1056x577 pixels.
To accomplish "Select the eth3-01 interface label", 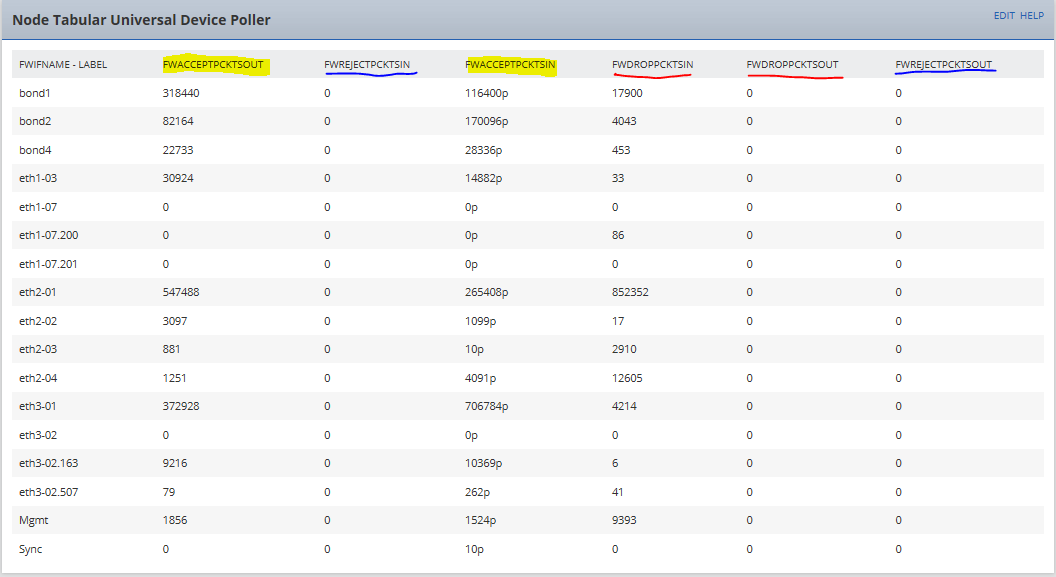I will pos(38,406).
